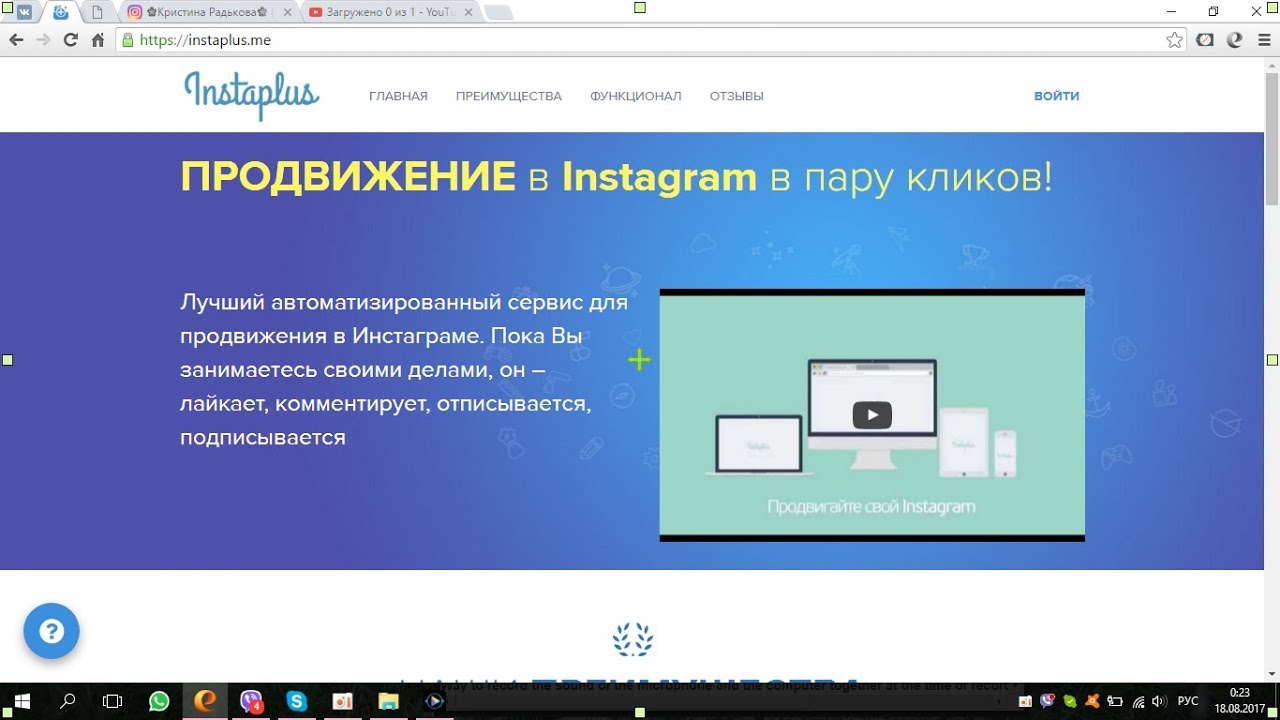Click the Instaplus logo
This screenshot has width=1280, height=720.
[x=252, y=95]
